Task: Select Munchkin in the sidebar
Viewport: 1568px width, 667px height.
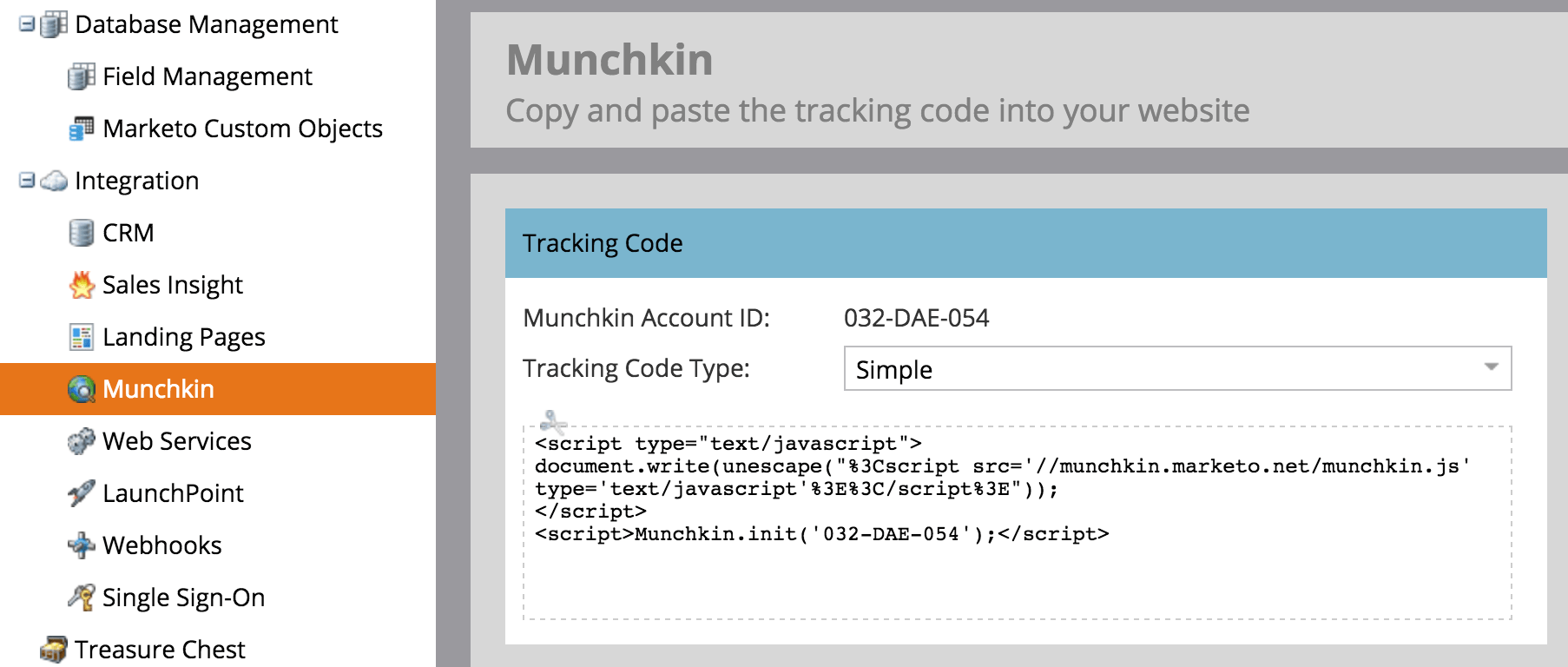Action: click(x=218, y=389)
